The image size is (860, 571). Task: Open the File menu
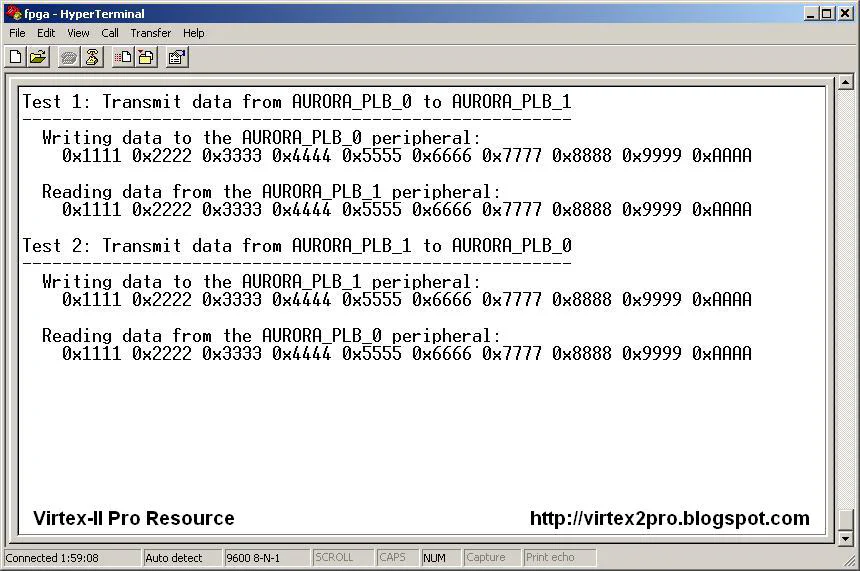pos(17,33)
